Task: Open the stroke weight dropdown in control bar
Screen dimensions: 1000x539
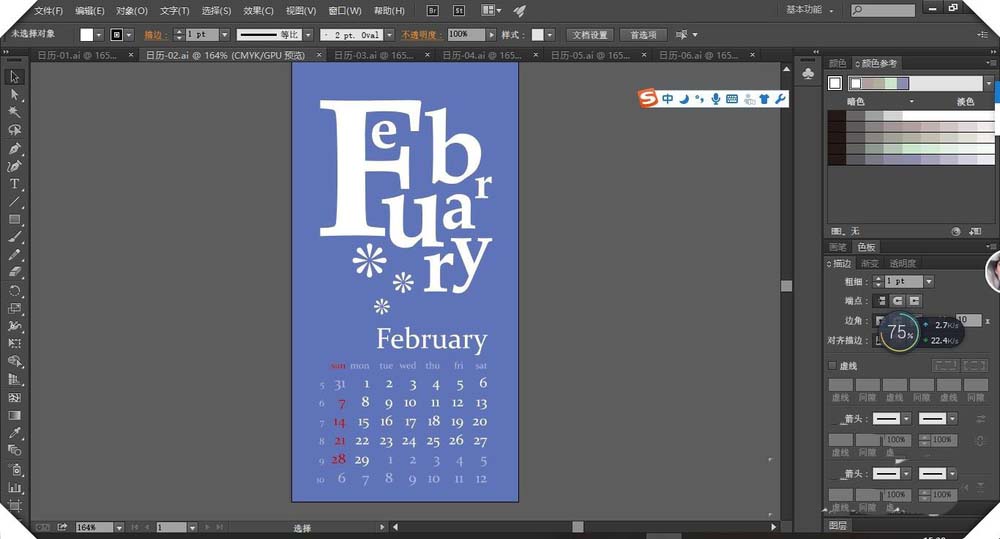Action: coord(225,35)
